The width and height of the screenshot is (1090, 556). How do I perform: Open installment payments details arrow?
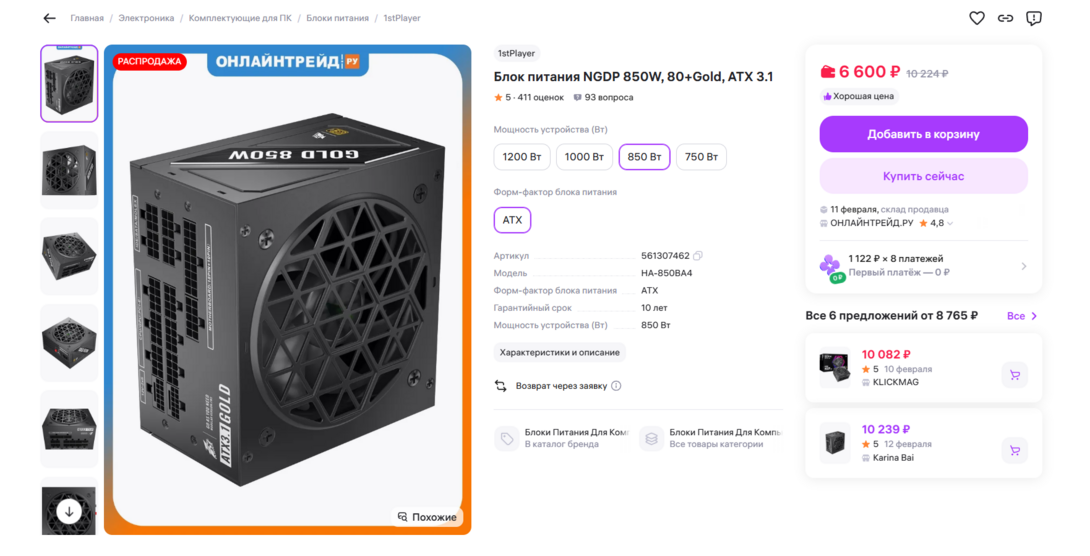point(1024,266)
